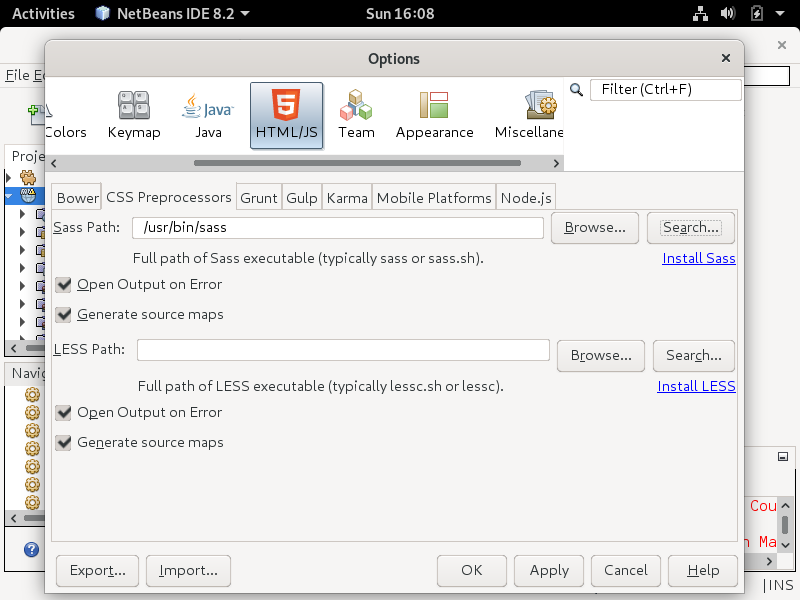Browse for the LESS executable
This screenshot has height=600, width=800.
601,356
